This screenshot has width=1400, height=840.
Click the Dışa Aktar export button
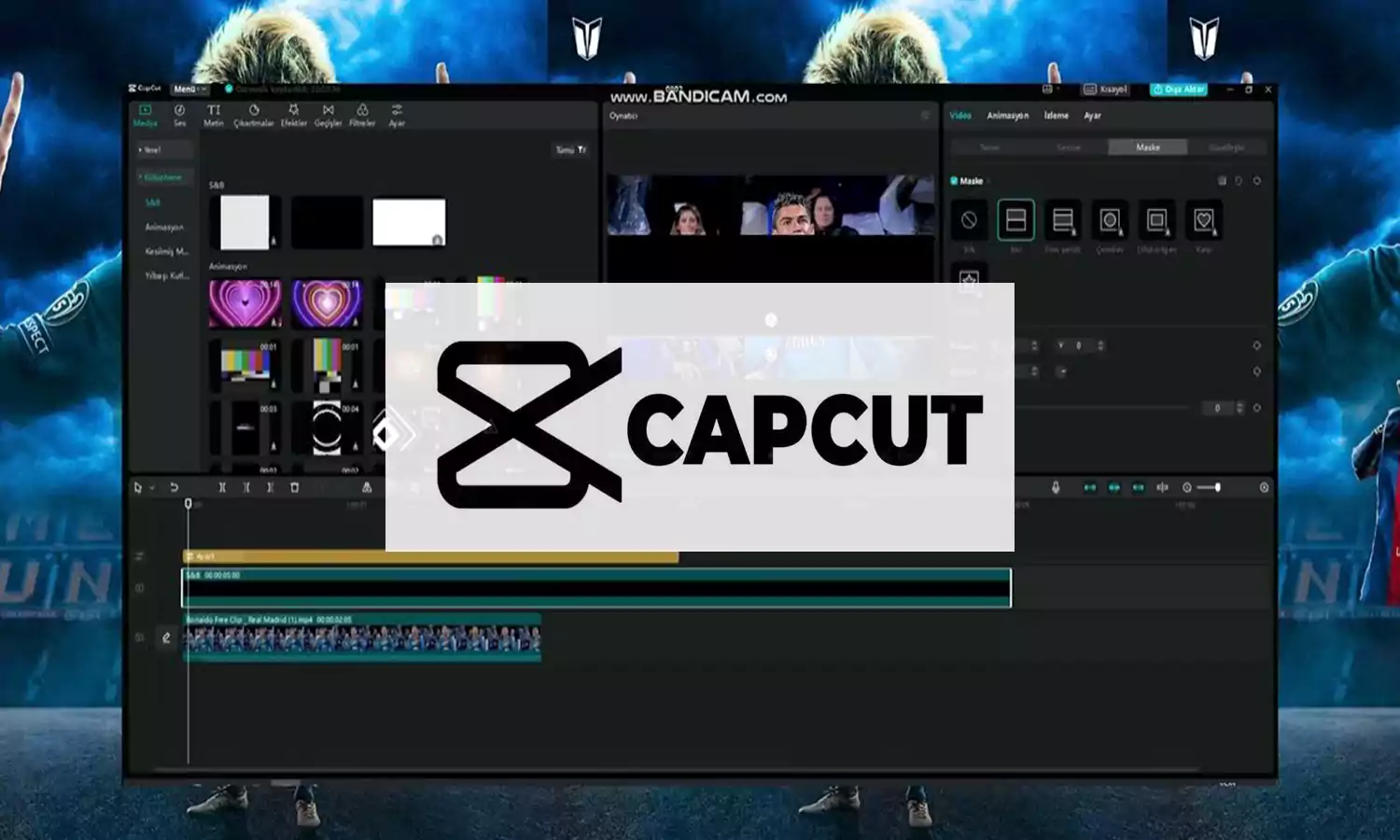click(x=1178, y=90)
